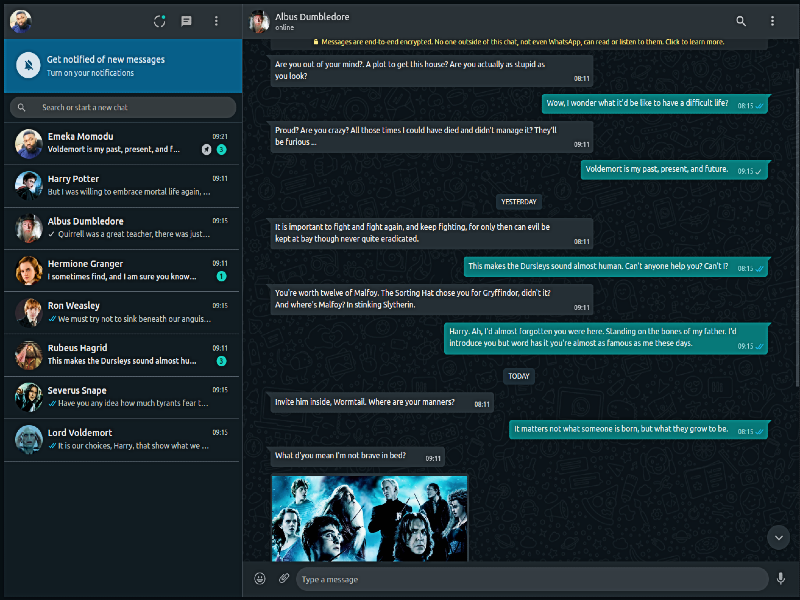Image resolution: width=800 pixels, height=600 pixels.
Task: Start a new chat with the message icon
Action: coord(186,21)
